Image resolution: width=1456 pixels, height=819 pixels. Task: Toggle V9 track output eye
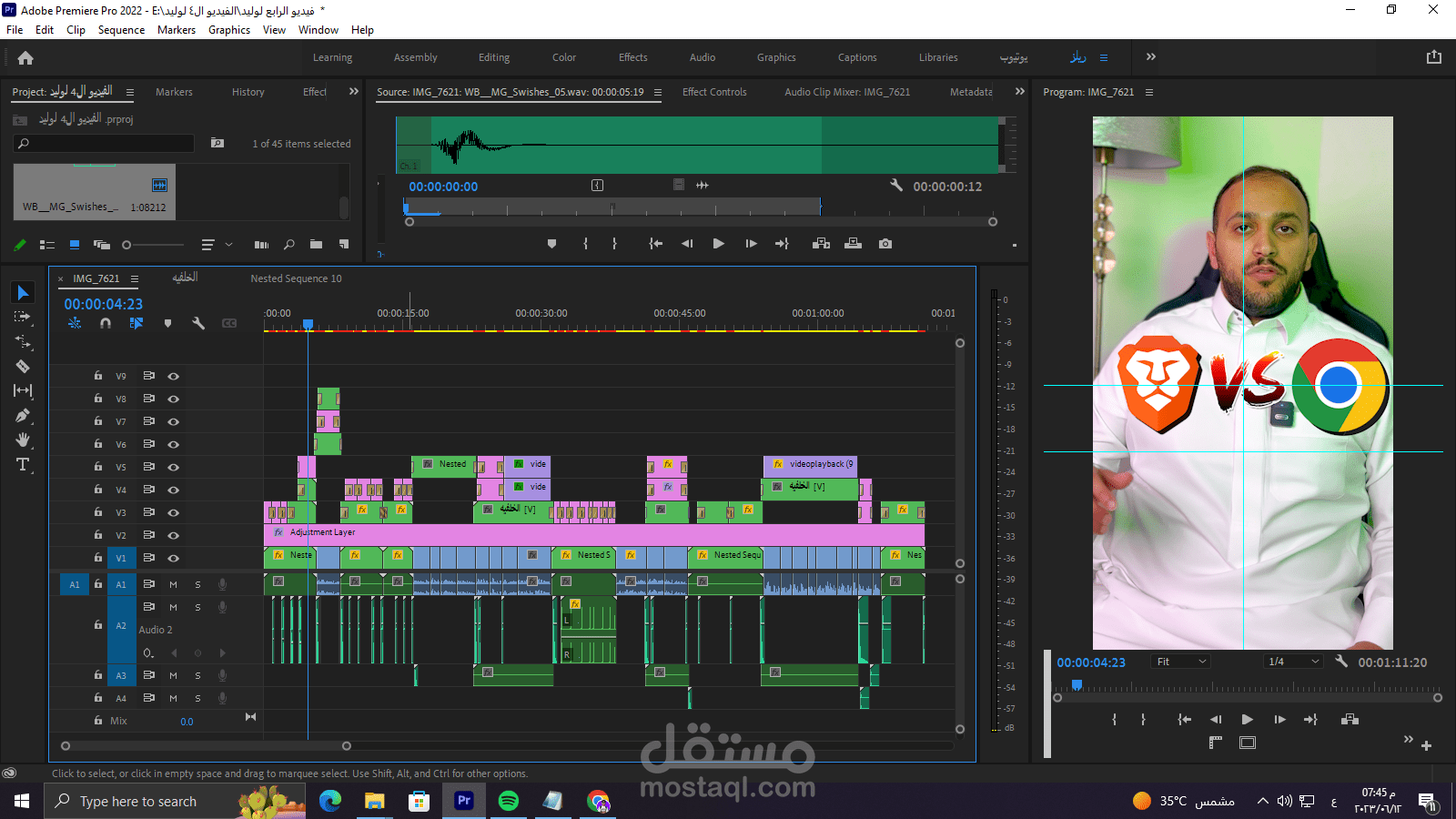pos(173,376)
